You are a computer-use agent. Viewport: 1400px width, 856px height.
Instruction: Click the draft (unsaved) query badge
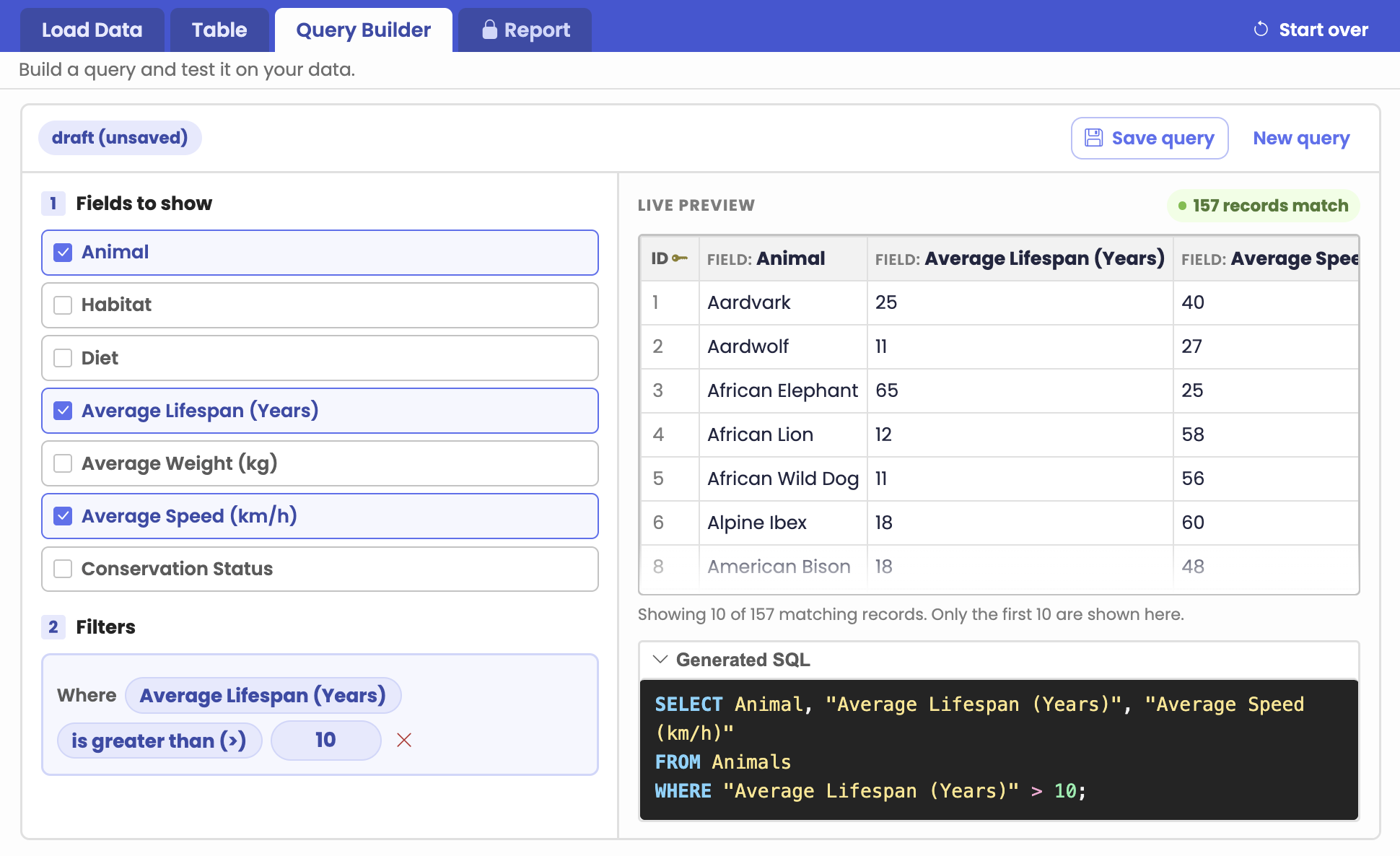pyautogui.click(x=120, y=138)
